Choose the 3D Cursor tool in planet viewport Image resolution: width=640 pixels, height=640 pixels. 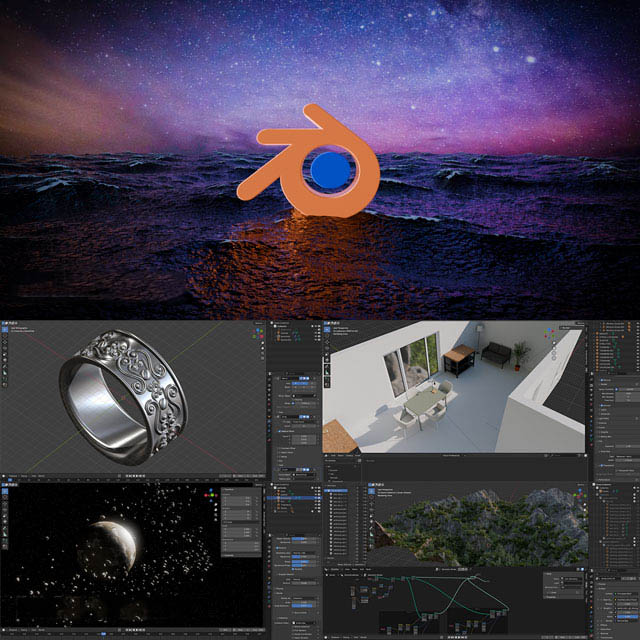(x=5, y=497)
